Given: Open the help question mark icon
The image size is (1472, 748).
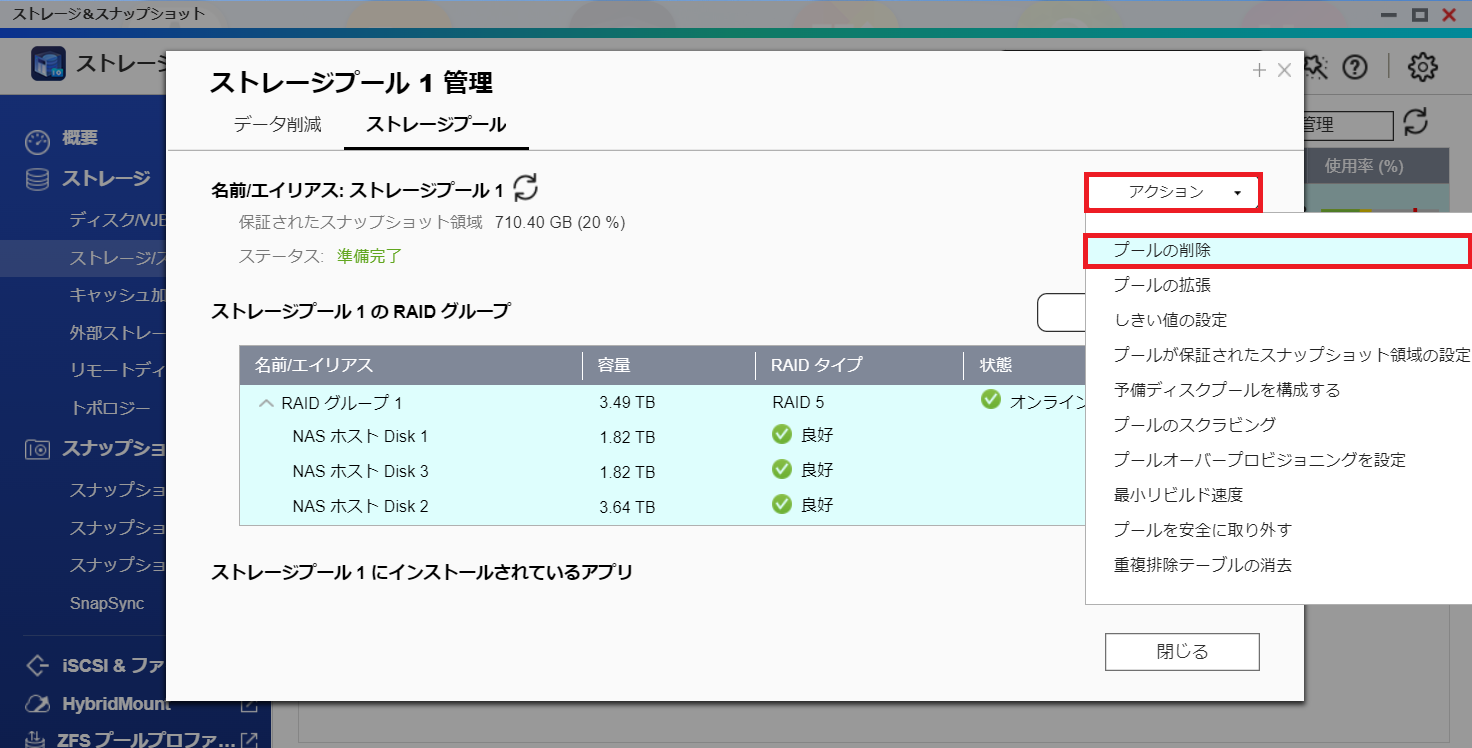Looking at the screenshot, I should click(x=1354, y=67).
